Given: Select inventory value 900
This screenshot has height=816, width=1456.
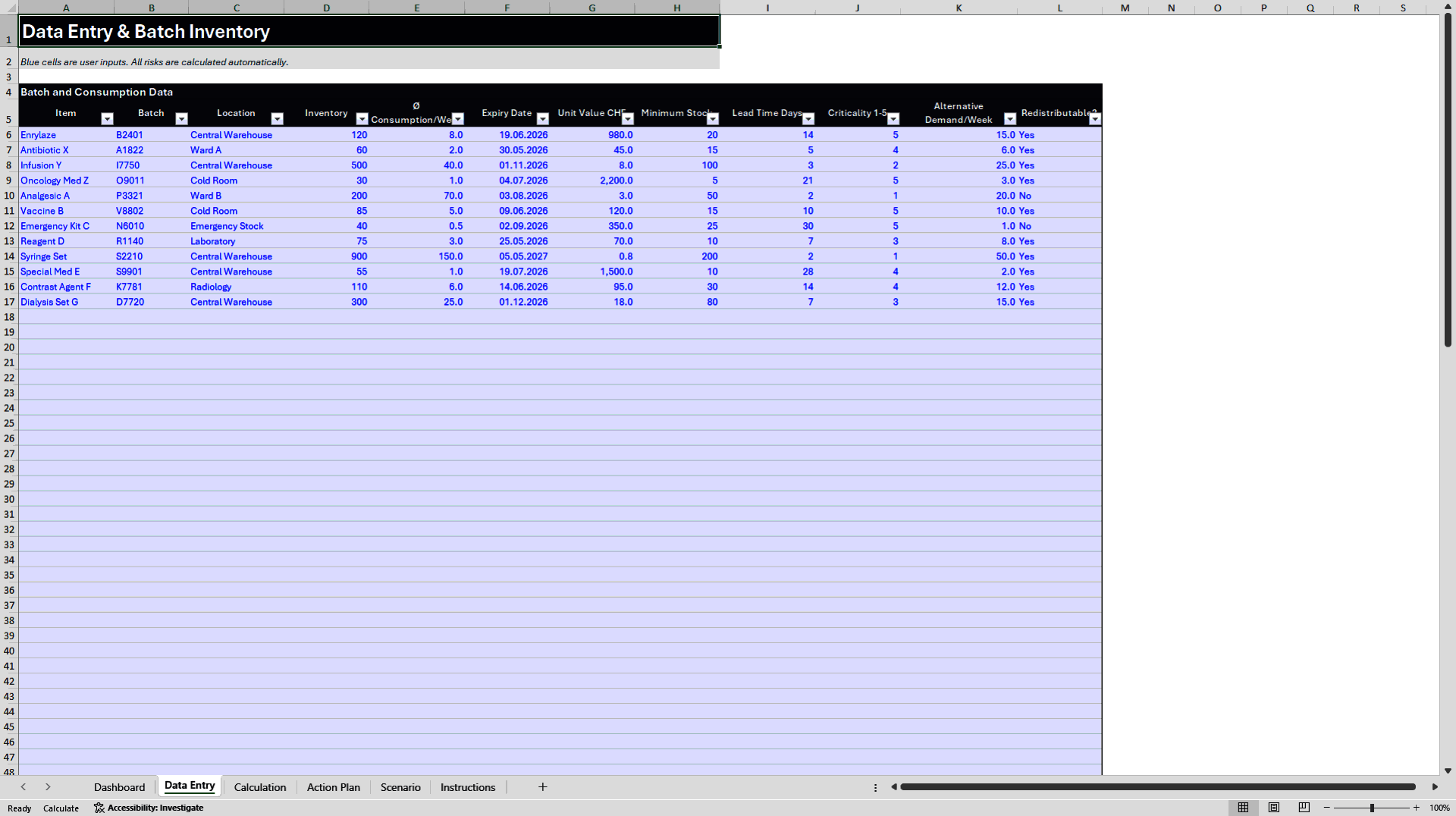Looking at the screenshot, I should tap(326, 256).
